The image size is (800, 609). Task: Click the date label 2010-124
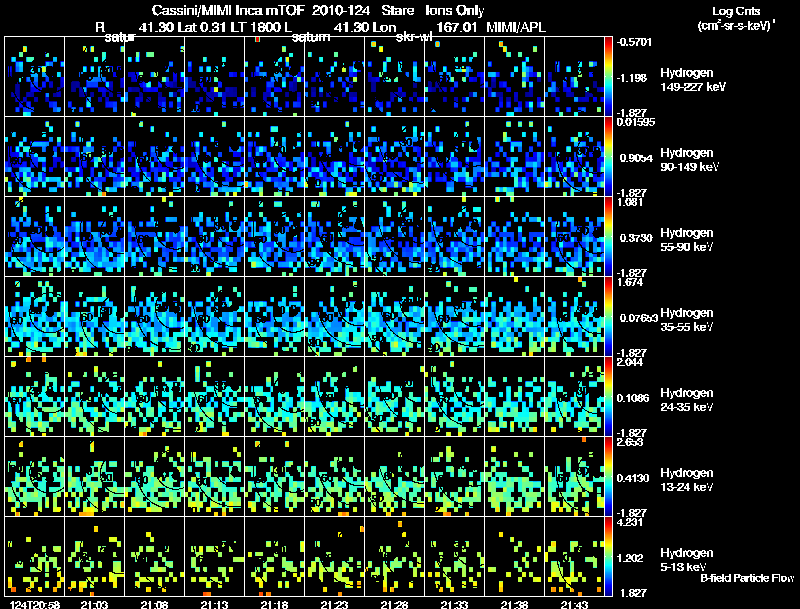tap(341, 11)
